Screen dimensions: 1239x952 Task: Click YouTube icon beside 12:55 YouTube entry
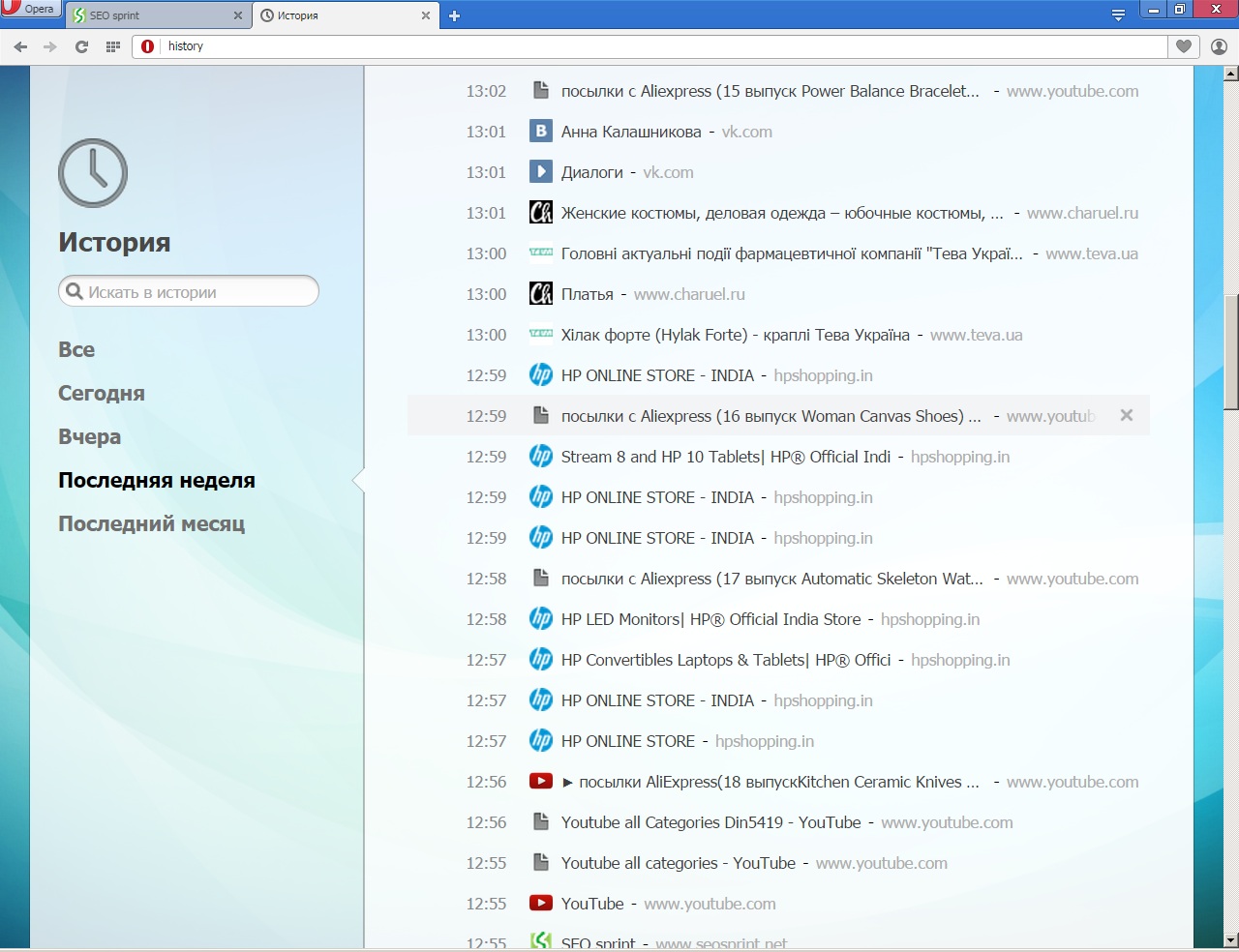(x=541, y=904)
